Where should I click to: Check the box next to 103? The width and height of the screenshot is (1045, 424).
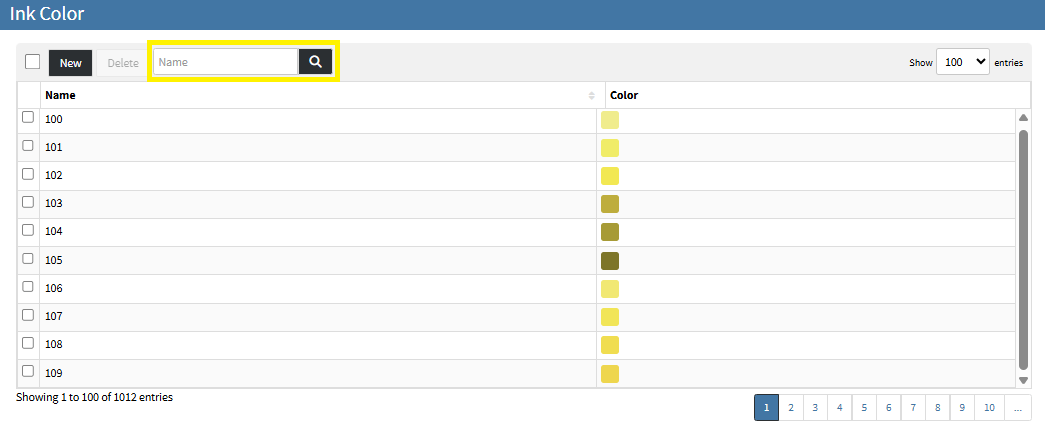pos(28,202)
